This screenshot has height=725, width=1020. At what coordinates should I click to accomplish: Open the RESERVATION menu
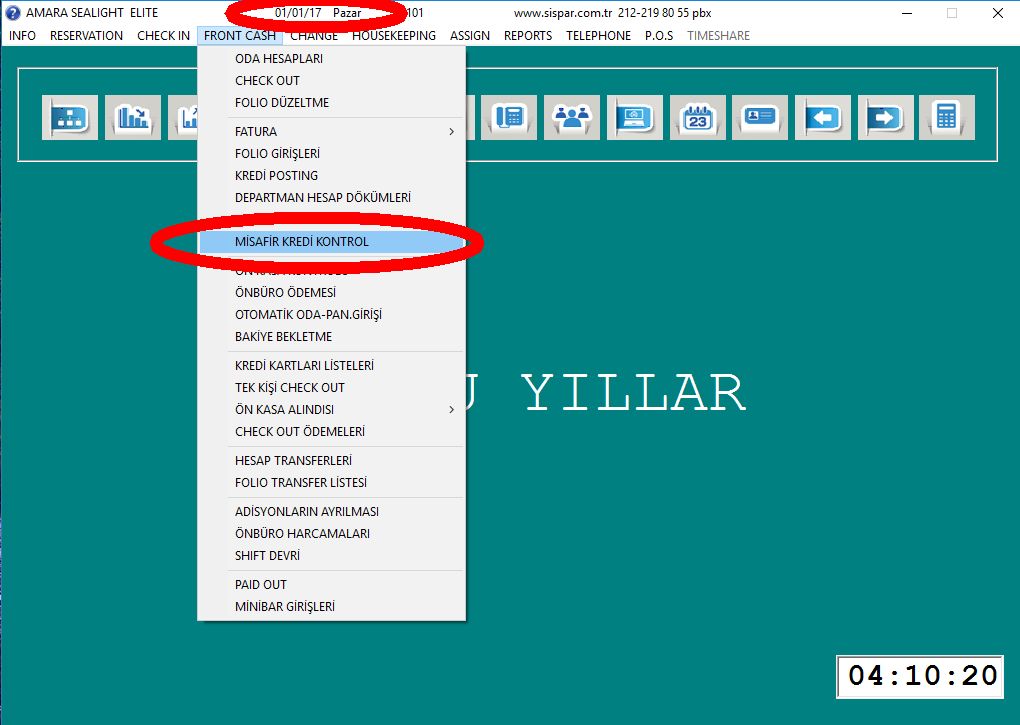click(x=86, y=35)
